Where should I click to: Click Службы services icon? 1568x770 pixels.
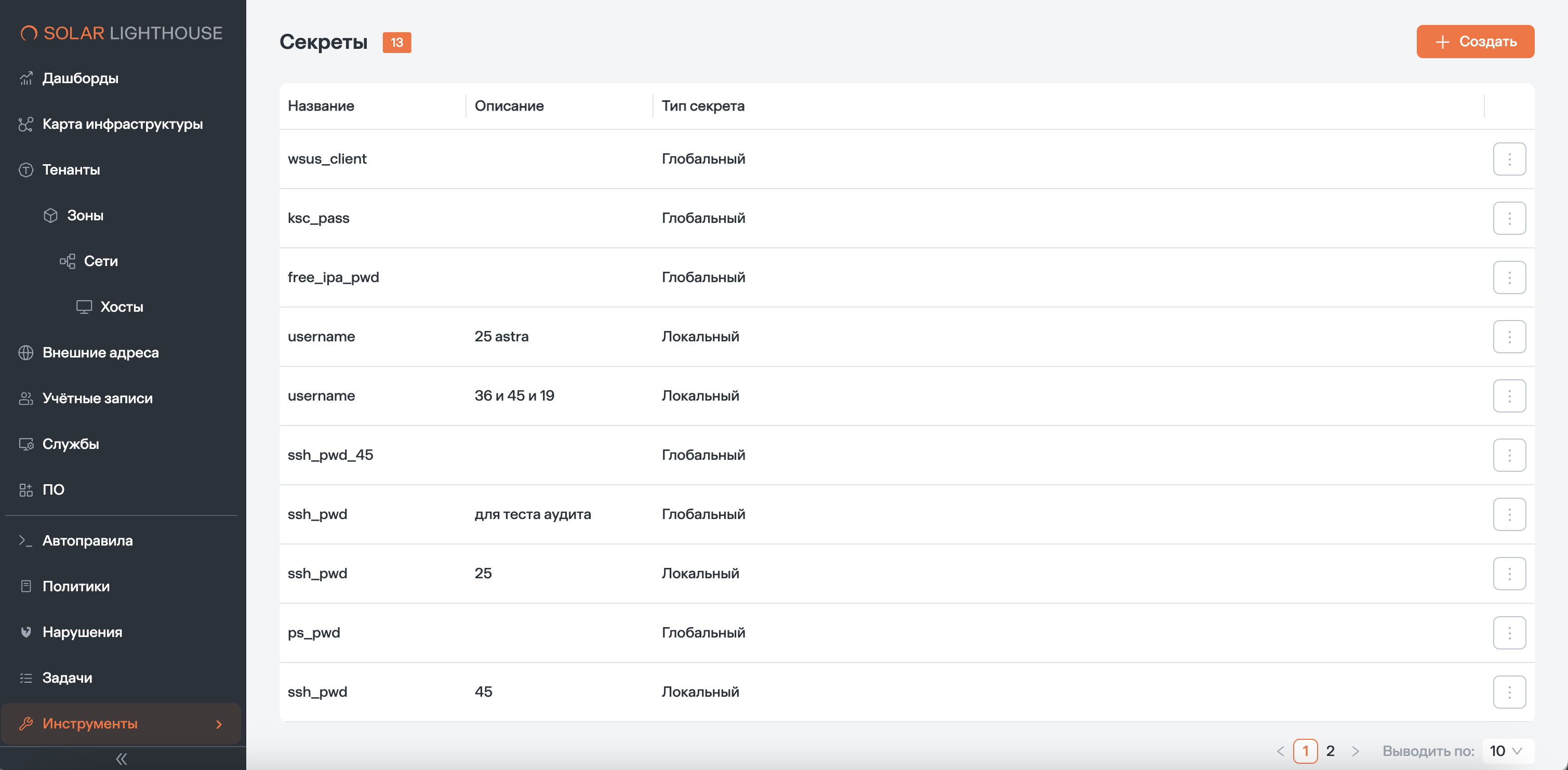point(25,444)
